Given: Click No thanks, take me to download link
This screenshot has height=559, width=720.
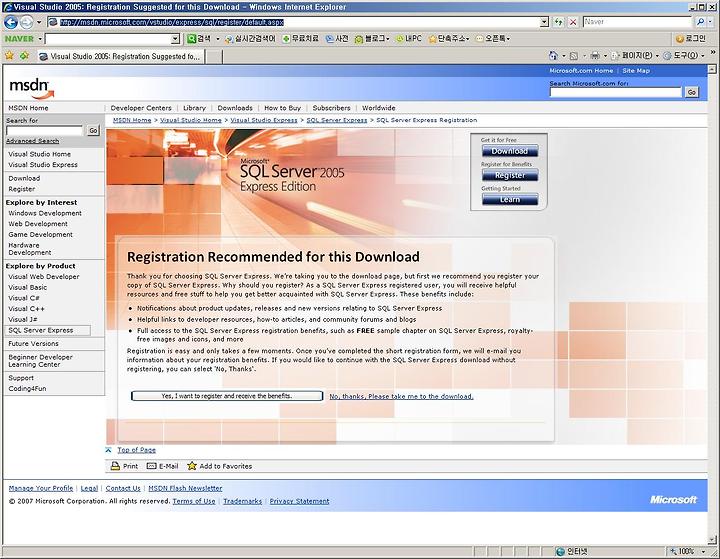Looking at the screenshot, I should pyautogui.click(x=401, y=396).
